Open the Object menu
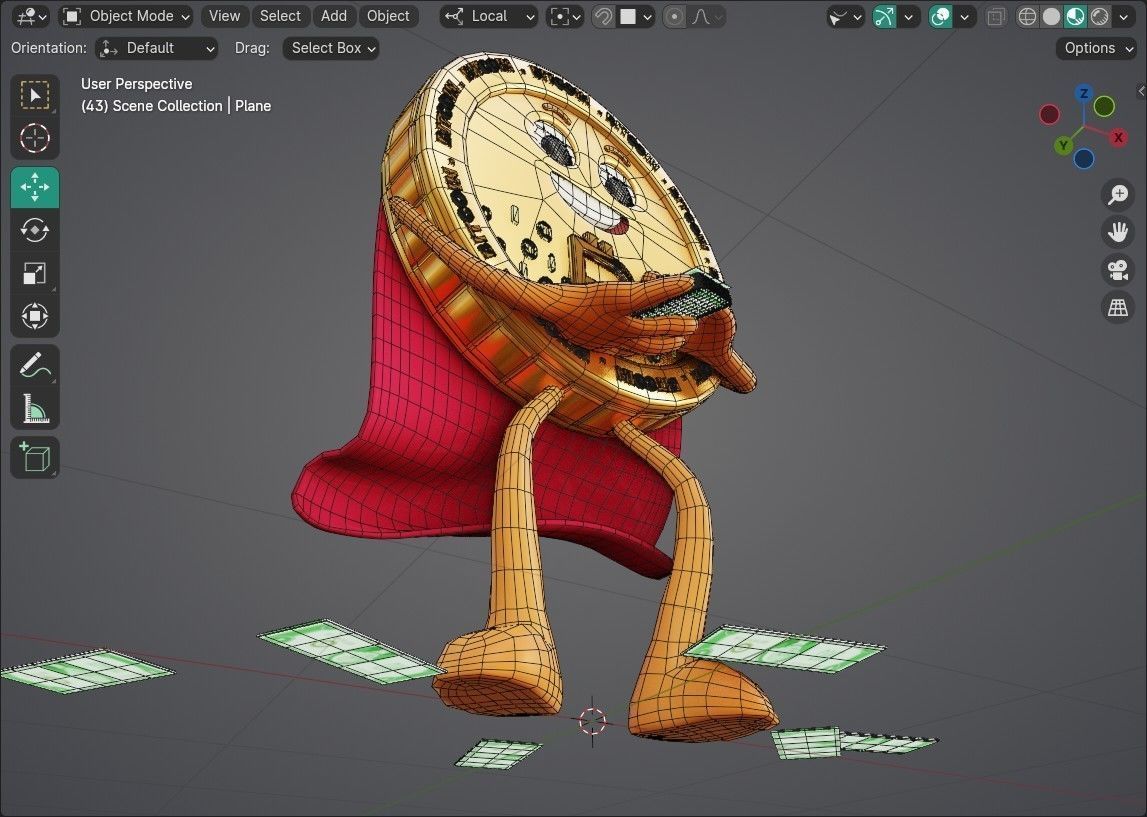Image resolution: width=1147 pixels, height=817 pixels. [x=388, y=16]
